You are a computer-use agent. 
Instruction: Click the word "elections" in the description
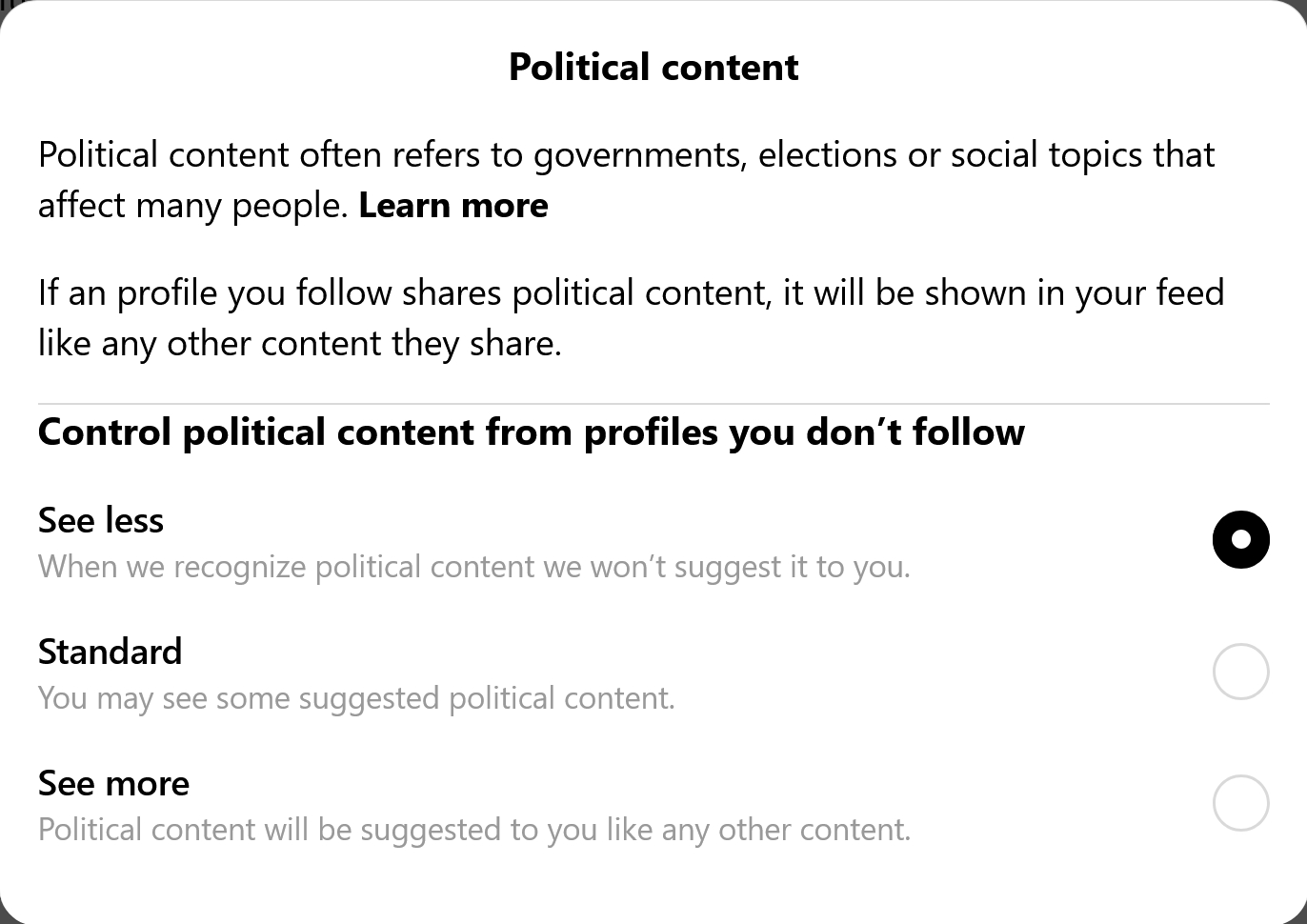(827, 156)
